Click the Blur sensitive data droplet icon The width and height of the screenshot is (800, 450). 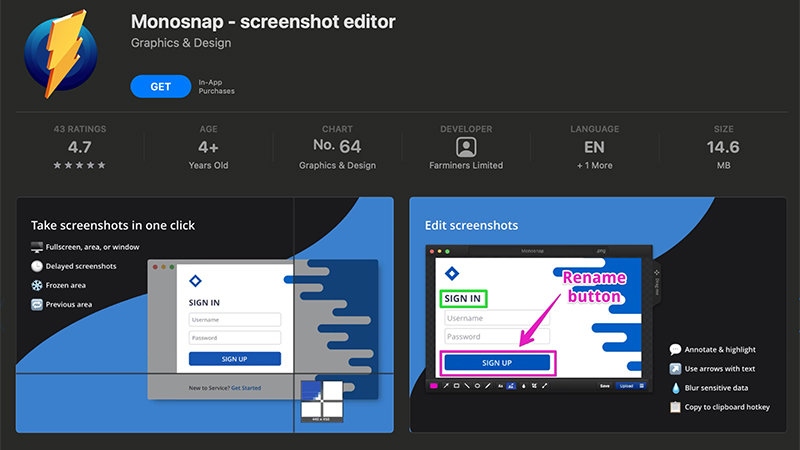(676, 388)
